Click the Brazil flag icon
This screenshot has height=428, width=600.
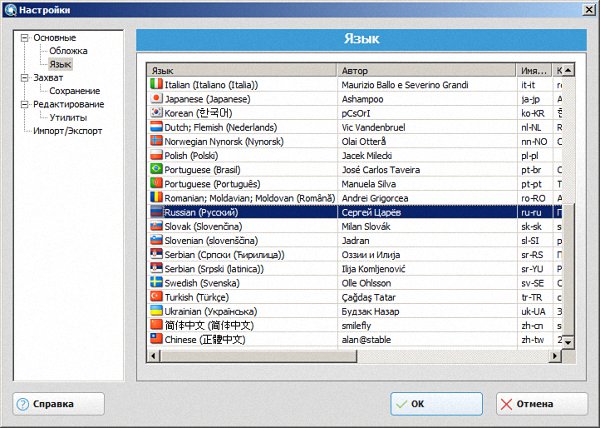tap(155, 170)
